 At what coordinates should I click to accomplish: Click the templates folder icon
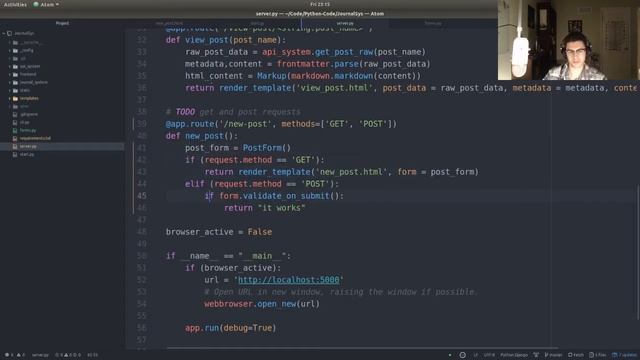(x=15, y=98)
